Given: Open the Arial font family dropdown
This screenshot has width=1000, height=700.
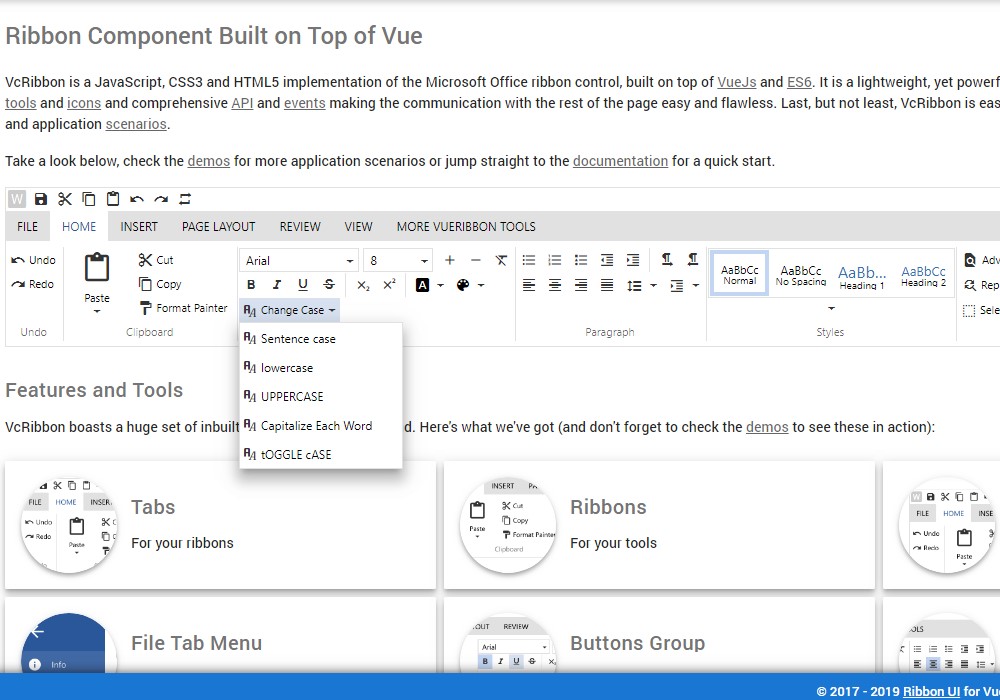Looking at the screenshot, I should point(299,260).
